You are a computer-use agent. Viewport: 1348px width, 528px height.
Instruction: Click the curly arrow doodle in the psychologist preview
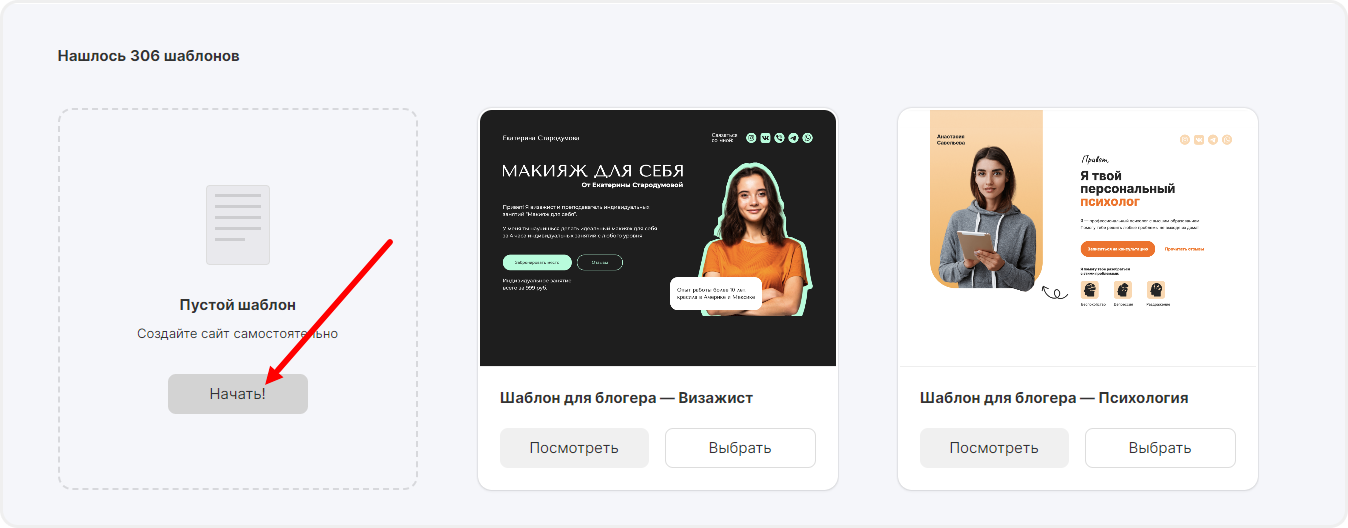pyautogui.click(x=1054, y=293)
